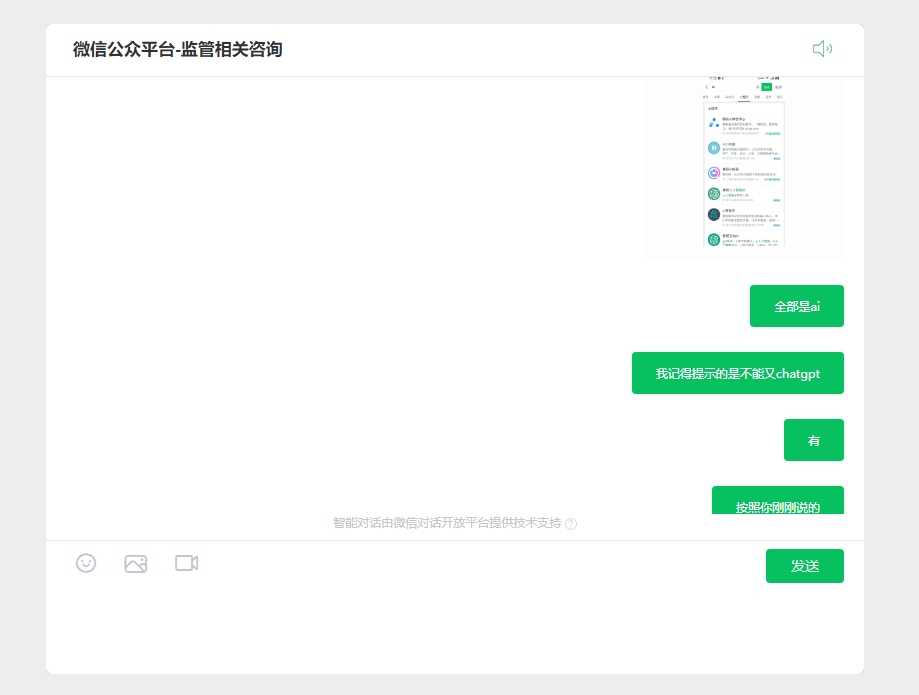Open the emoji picker

point(86,563)
